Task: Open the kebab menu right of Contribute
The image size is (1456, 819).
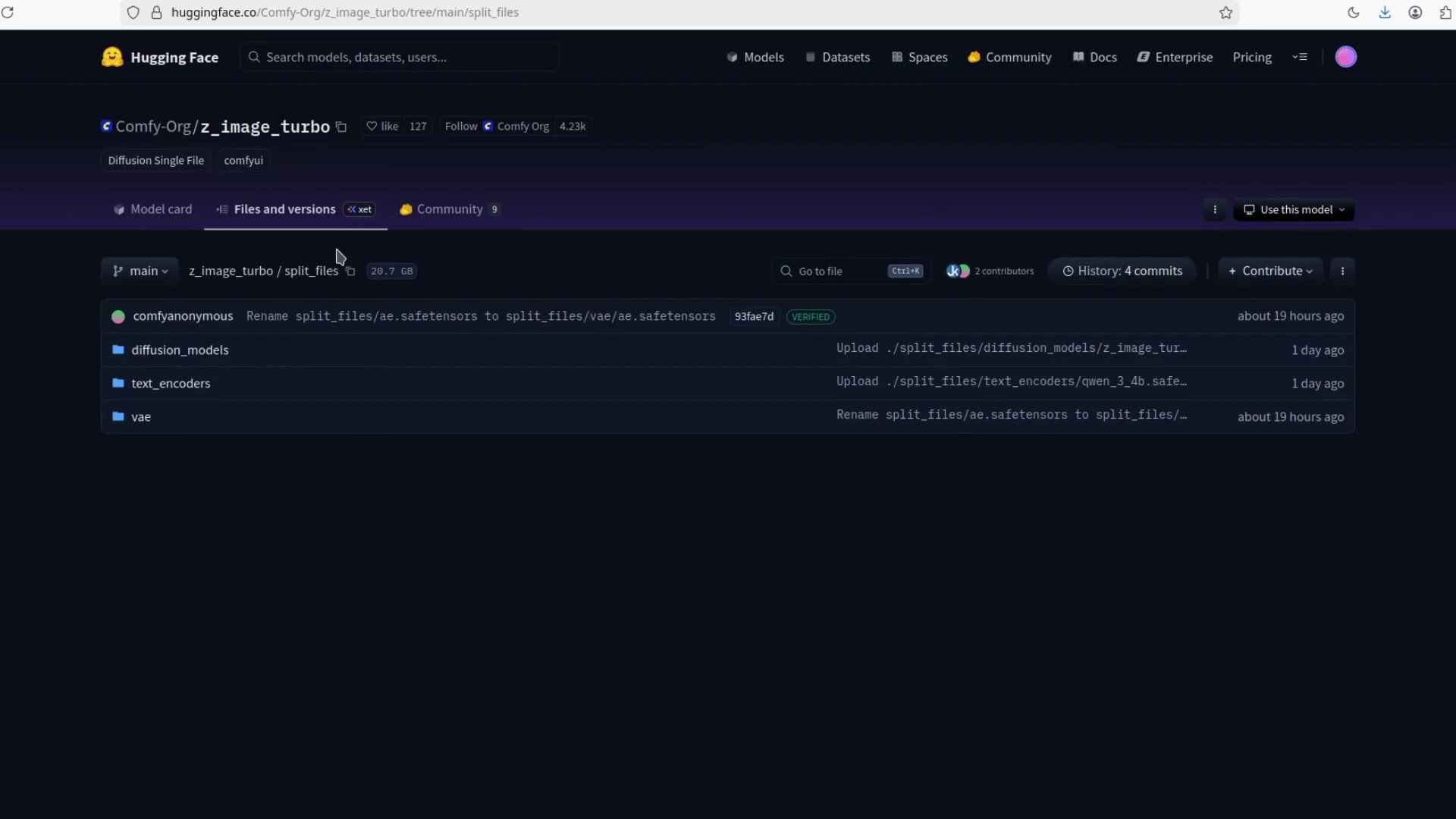Action: tap(1342, 270)
